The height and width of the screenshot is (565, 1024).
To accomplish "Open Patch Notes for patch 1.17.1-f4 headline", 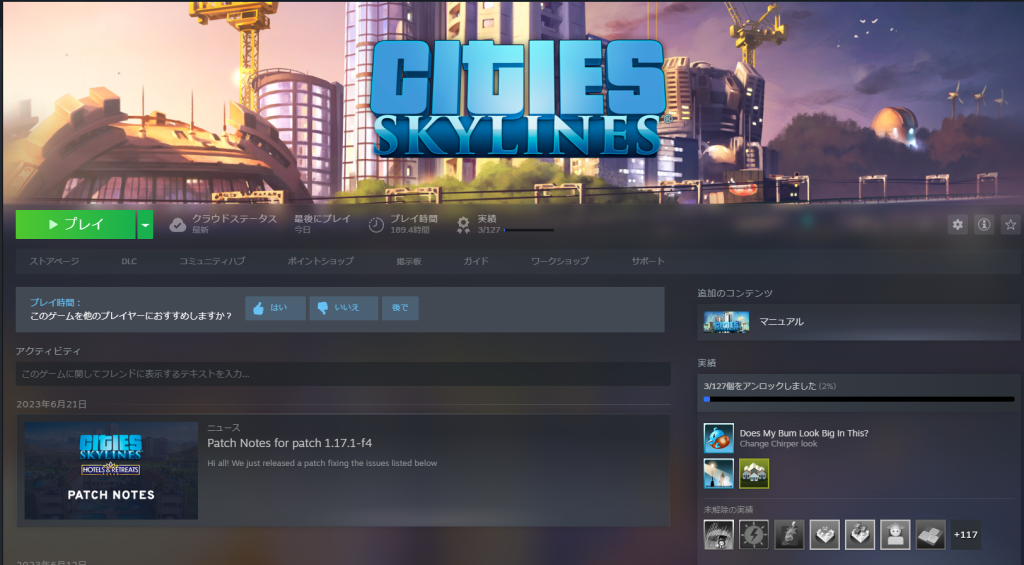I will [x=289, y=443].
